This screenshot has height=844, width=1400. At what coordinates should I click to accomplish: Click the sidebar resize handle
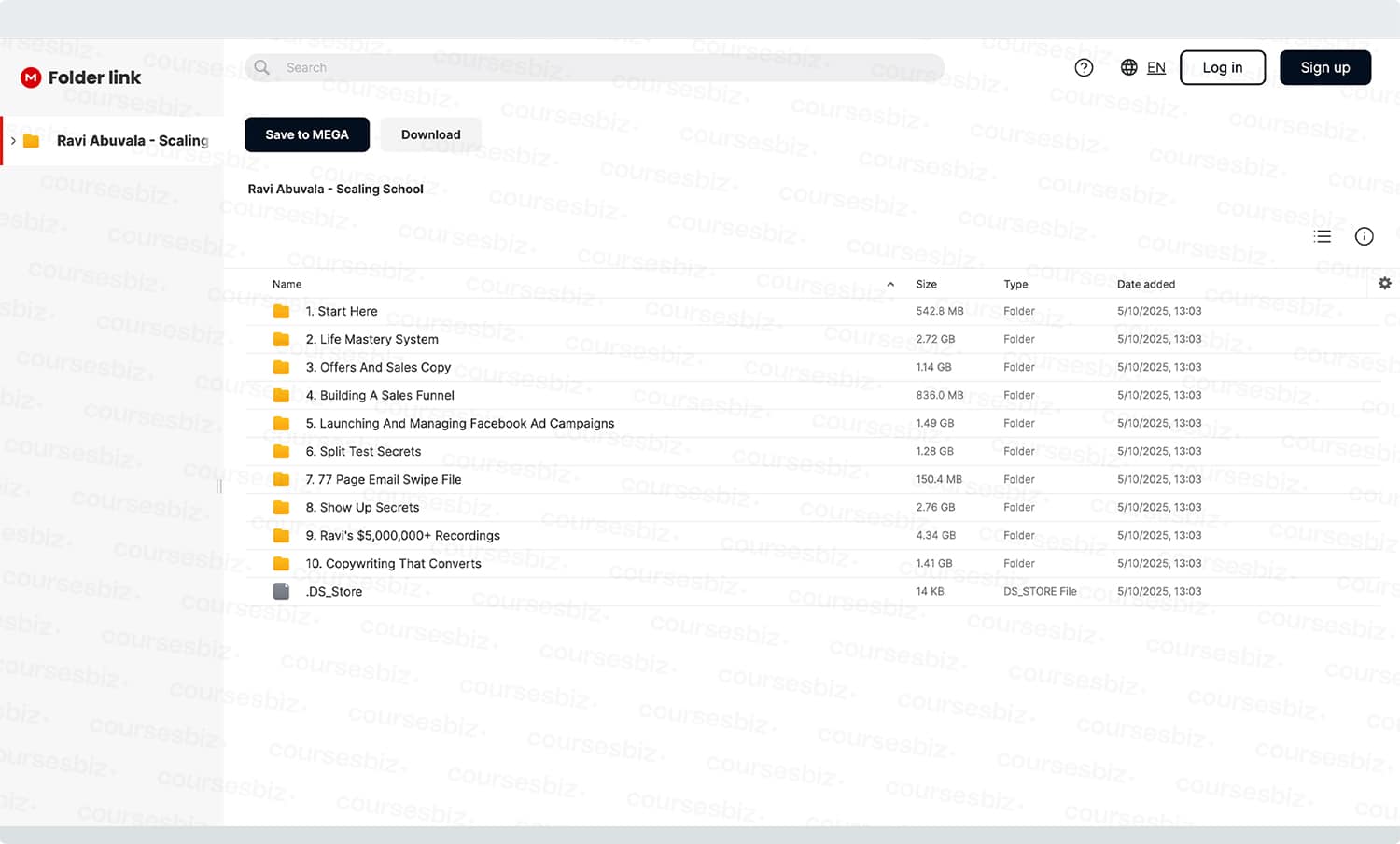pos(219,485)
